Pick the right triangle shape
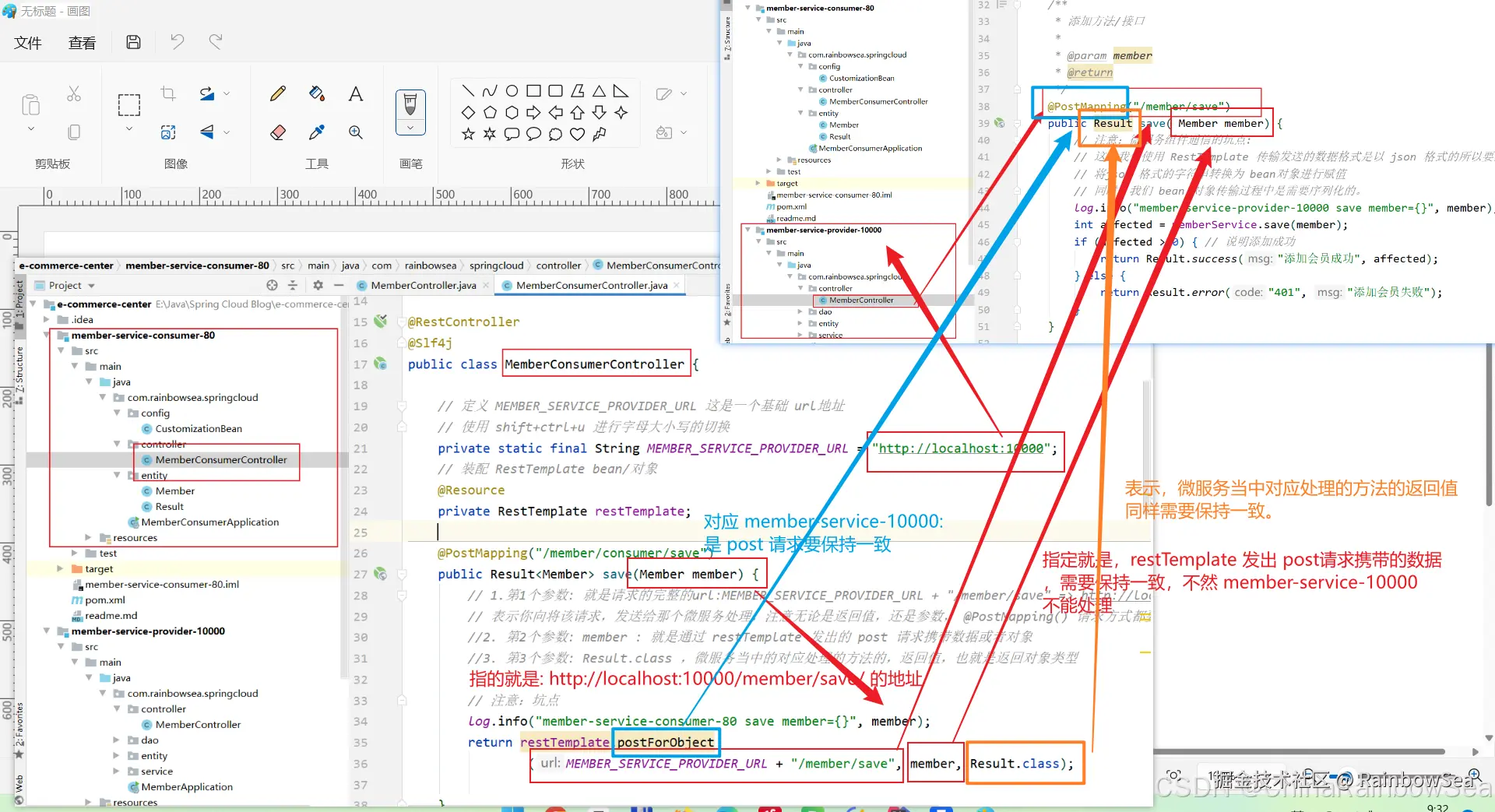Image resolution: width=1495 pixels, height=812 pixels. (621, 91)
